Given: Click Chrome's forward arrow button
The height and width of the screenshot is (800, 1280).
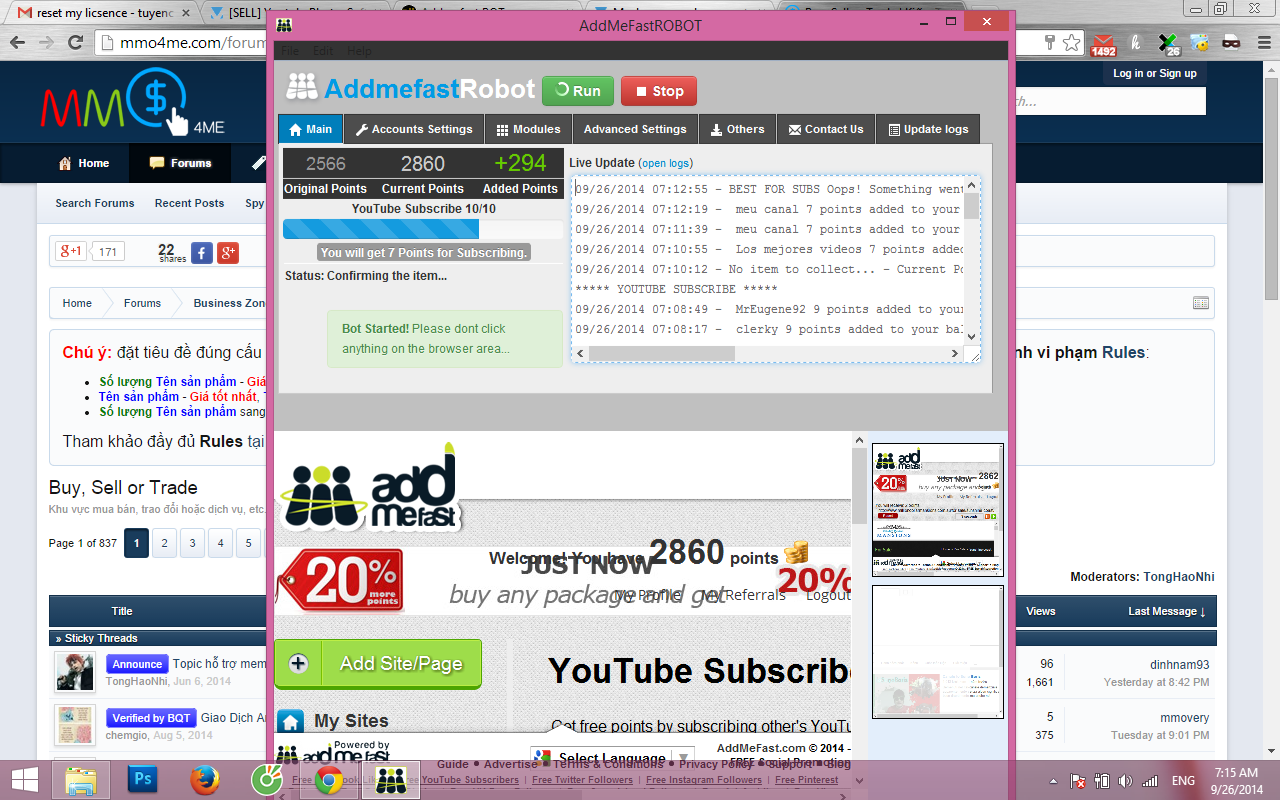Looking at the screenshot, I should pyautogui.click(x=48, y=43).
